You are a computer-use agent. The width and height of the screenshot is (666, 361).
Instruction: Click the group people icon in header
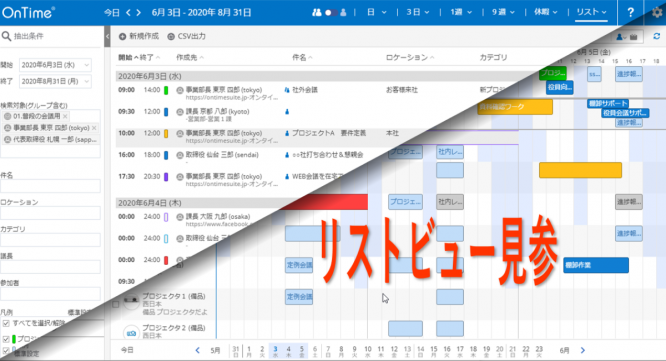pos(316,12)
